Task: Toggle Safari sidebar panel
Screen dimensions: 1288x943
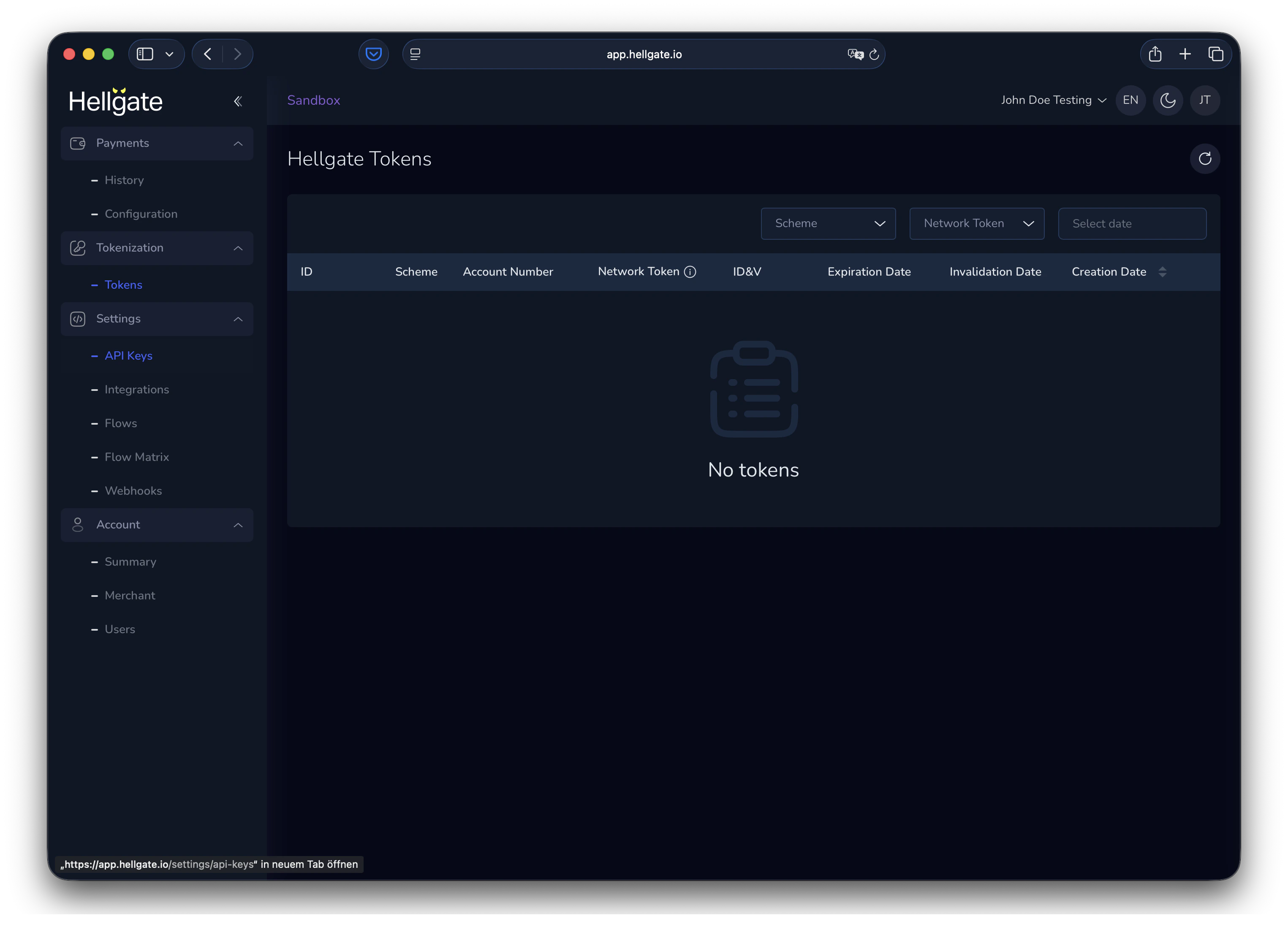Action: [145, 54]
